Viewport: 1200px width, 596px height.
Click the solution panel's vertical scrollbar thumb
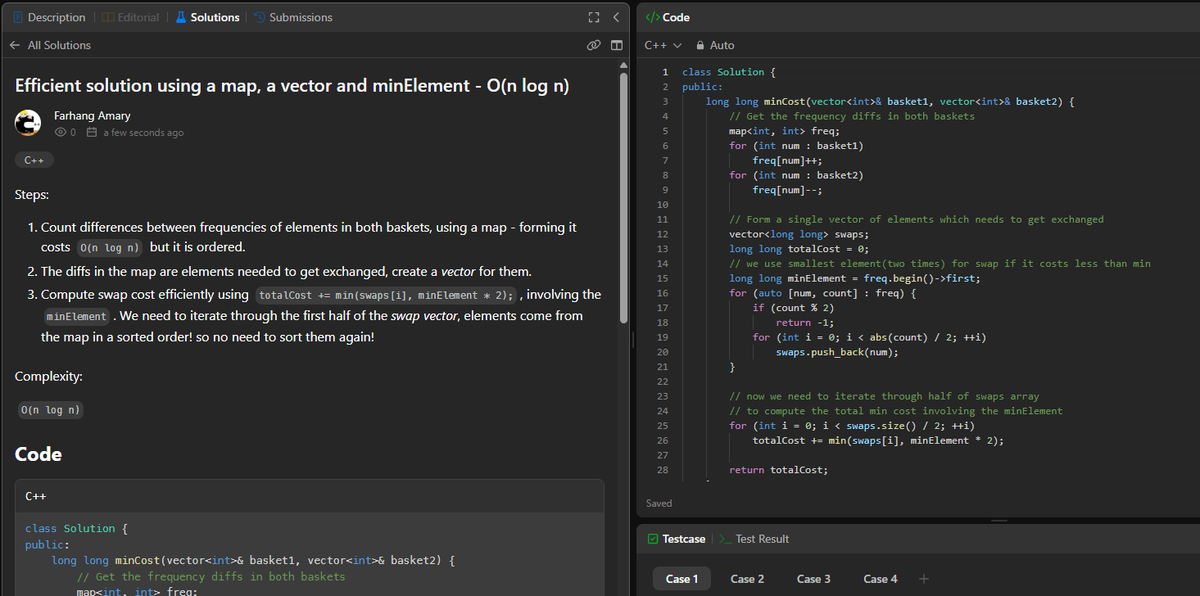pos(626,200)
